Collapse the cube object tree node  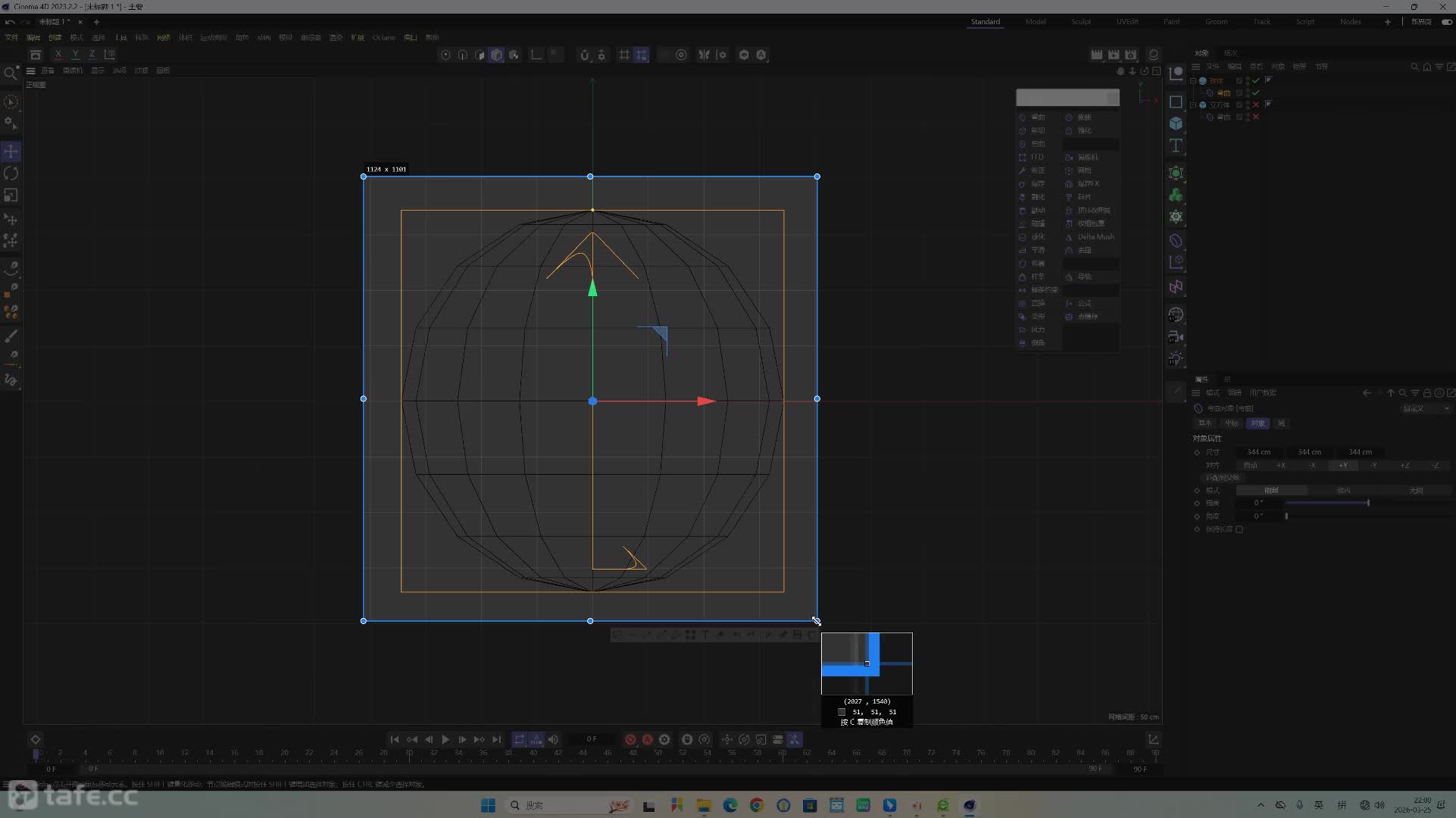1193,105
